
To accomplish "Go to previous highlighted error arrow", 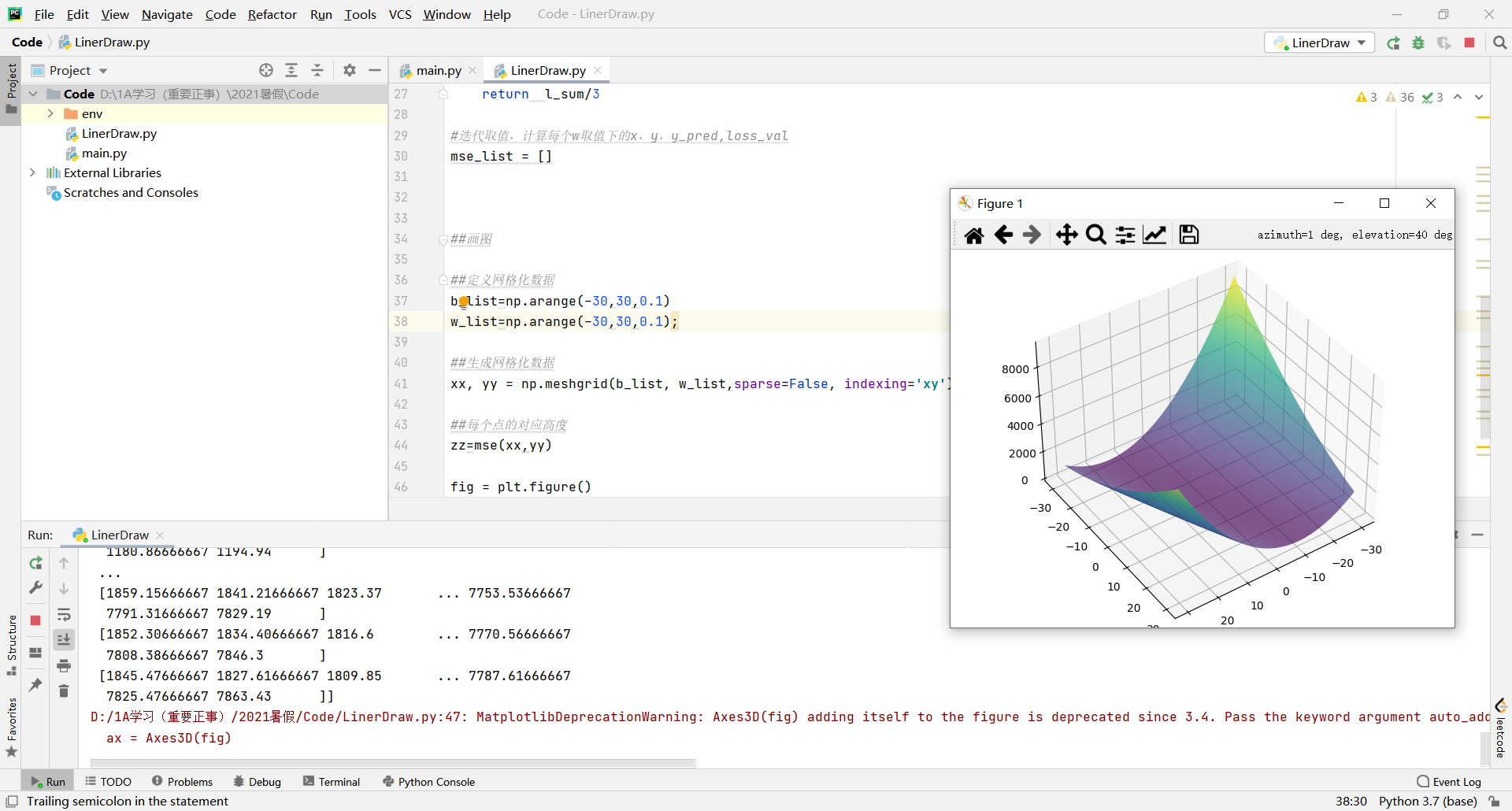I will coord(1458,97).
